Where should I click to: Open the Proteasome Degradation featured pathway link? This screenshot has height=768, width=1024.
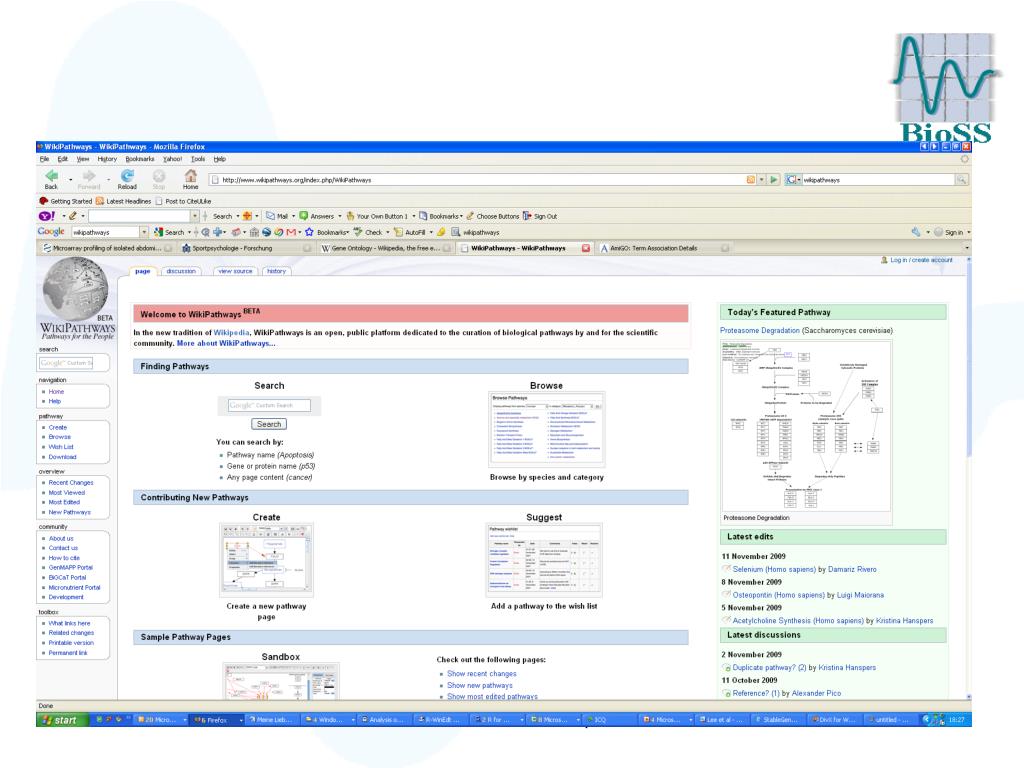pyautogui.click(x=760, y=330)
